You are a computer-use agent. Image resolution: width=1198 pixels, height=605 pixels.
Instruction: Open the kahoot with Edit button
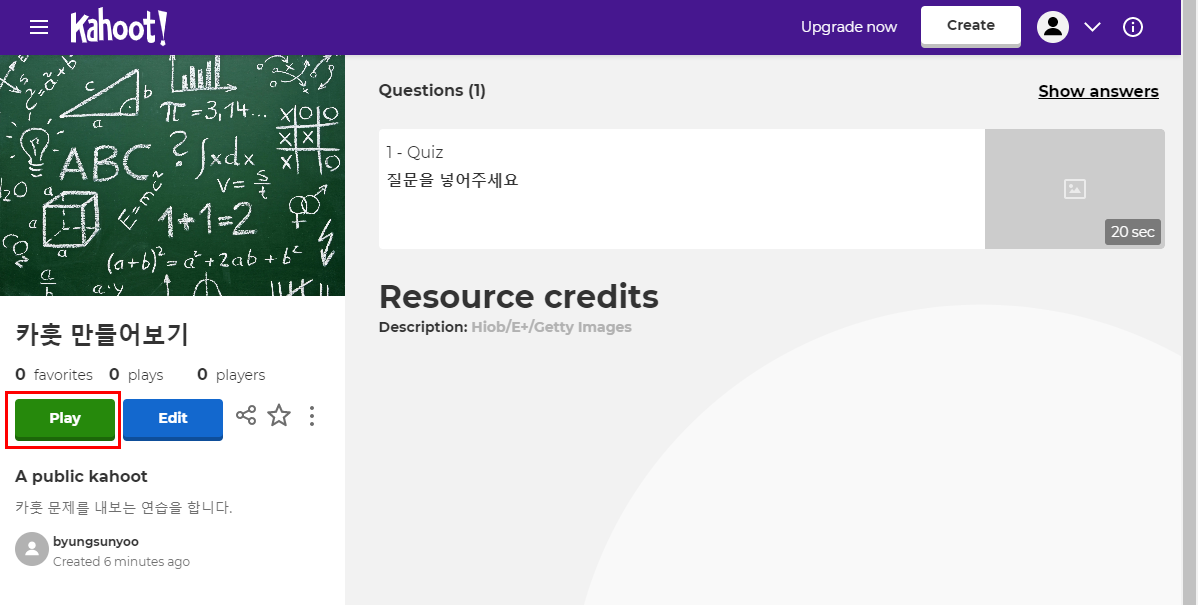(x=173, y=419)
